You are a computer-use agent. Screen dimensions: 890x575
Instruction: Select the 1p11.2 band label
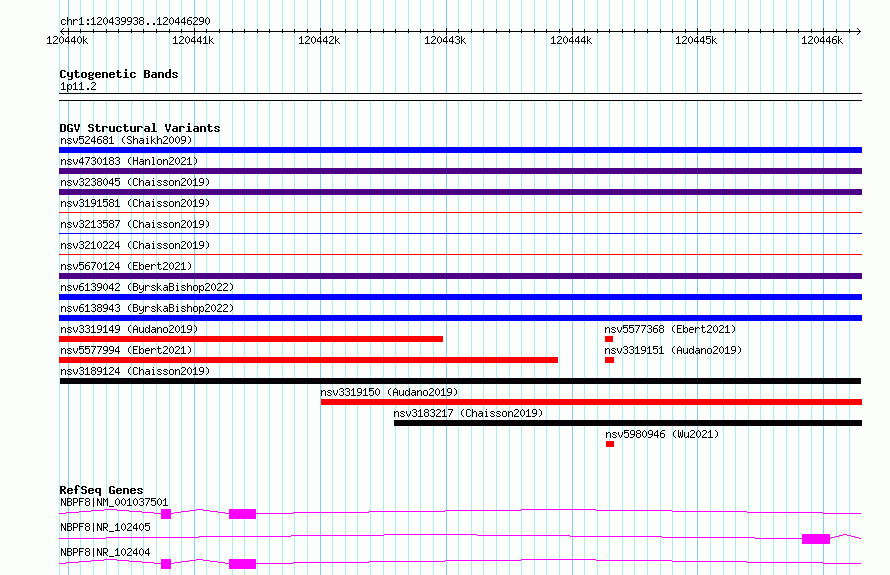(x=78, y=86)
